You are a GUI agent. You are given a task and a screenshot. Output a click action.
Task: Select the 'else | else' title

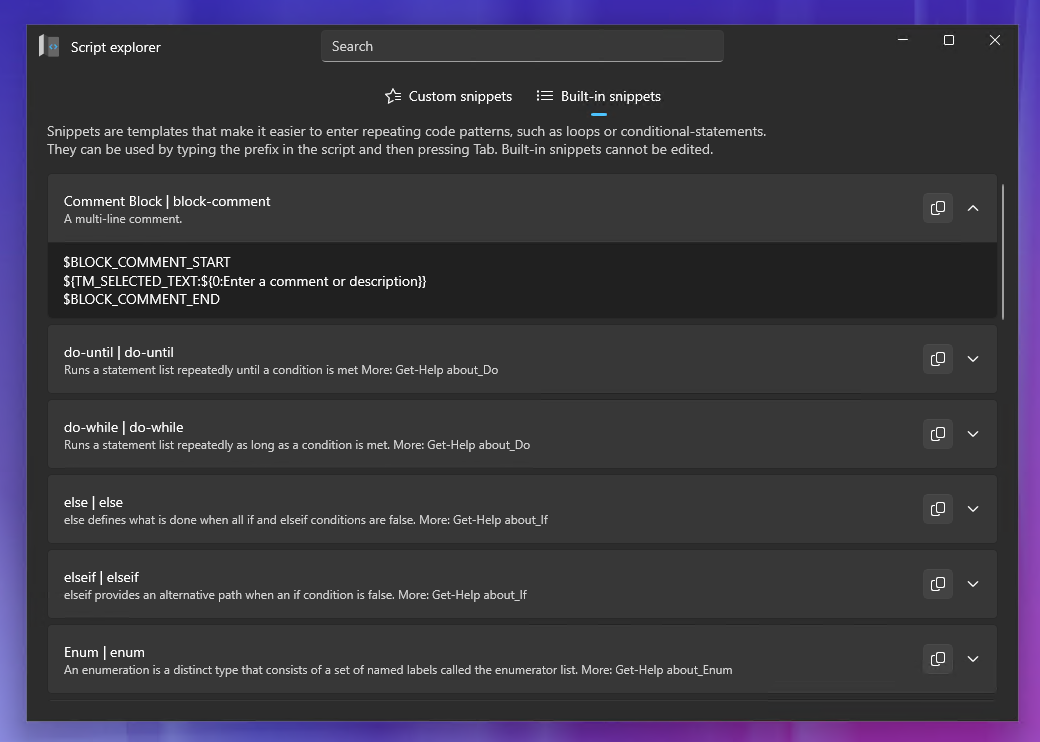pos(93,502)
